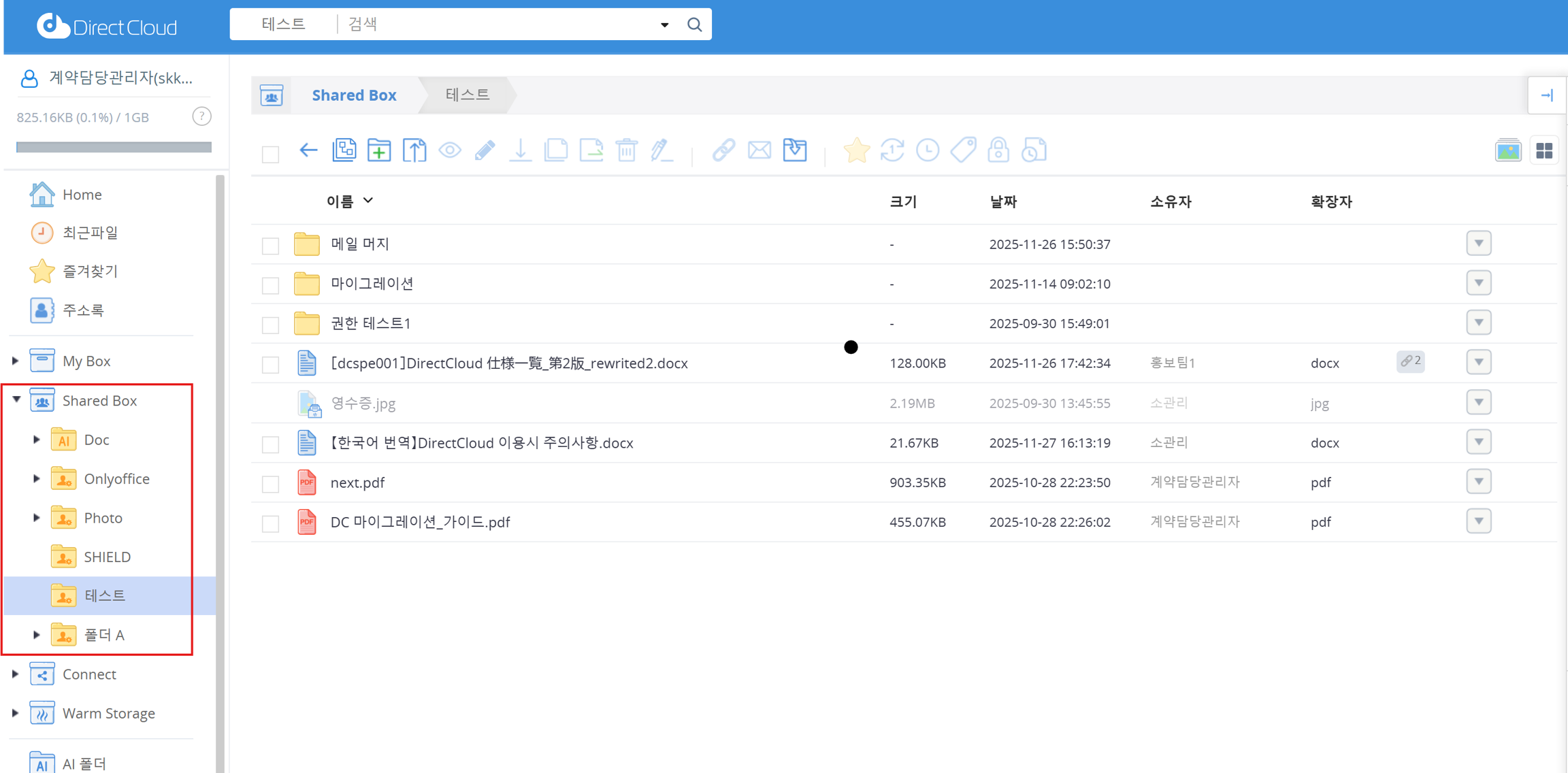Click the file upload icon
This screenshot has height=773, width=1568.
pos(414,150)
